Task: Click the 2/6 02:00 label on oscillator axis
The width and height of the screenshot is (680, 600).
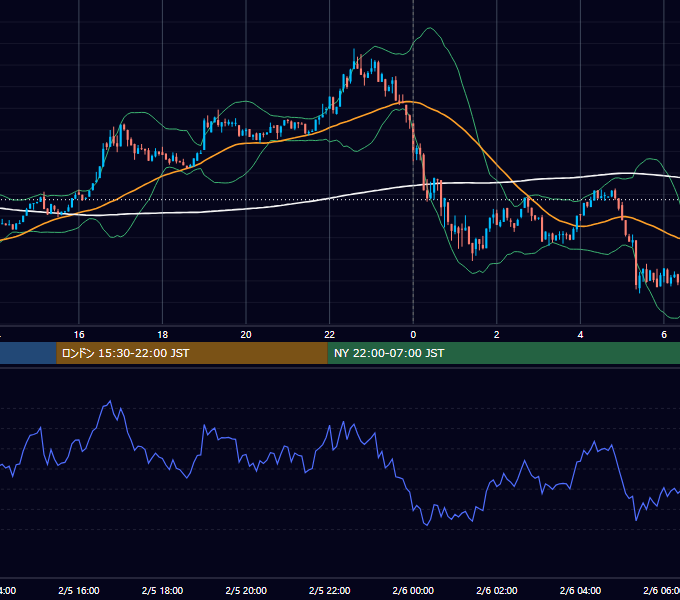Action: (497, 590)
